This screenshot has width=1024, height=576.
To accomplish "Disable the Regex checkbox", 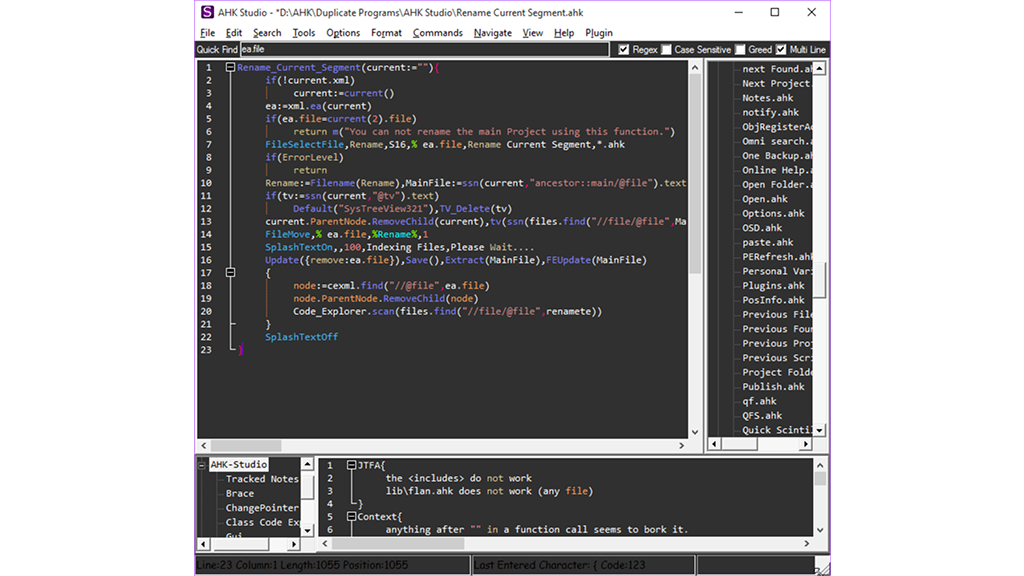I will click(624, 49).
